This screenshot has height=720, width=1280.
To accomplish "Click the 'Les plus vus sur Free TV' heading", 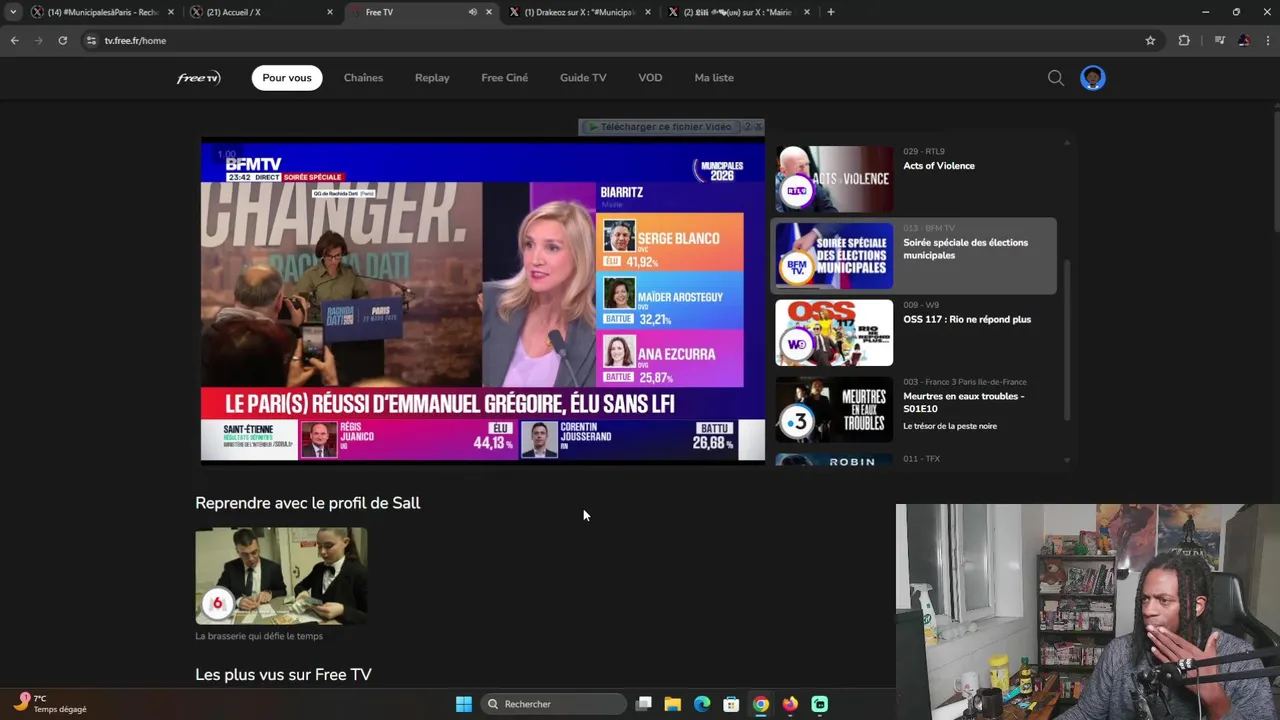I will click(283, 675).
